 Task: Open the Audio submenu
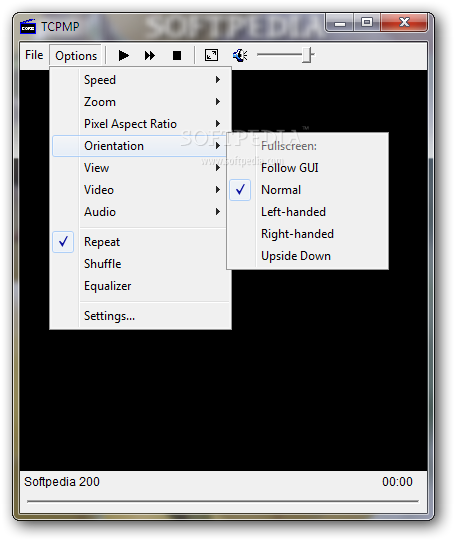click(x=140, y=212)
